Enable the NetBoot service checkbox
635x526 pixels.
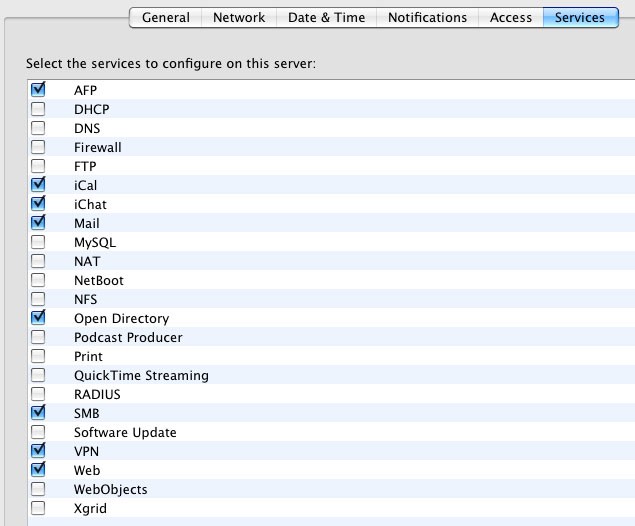coord(38,280)
